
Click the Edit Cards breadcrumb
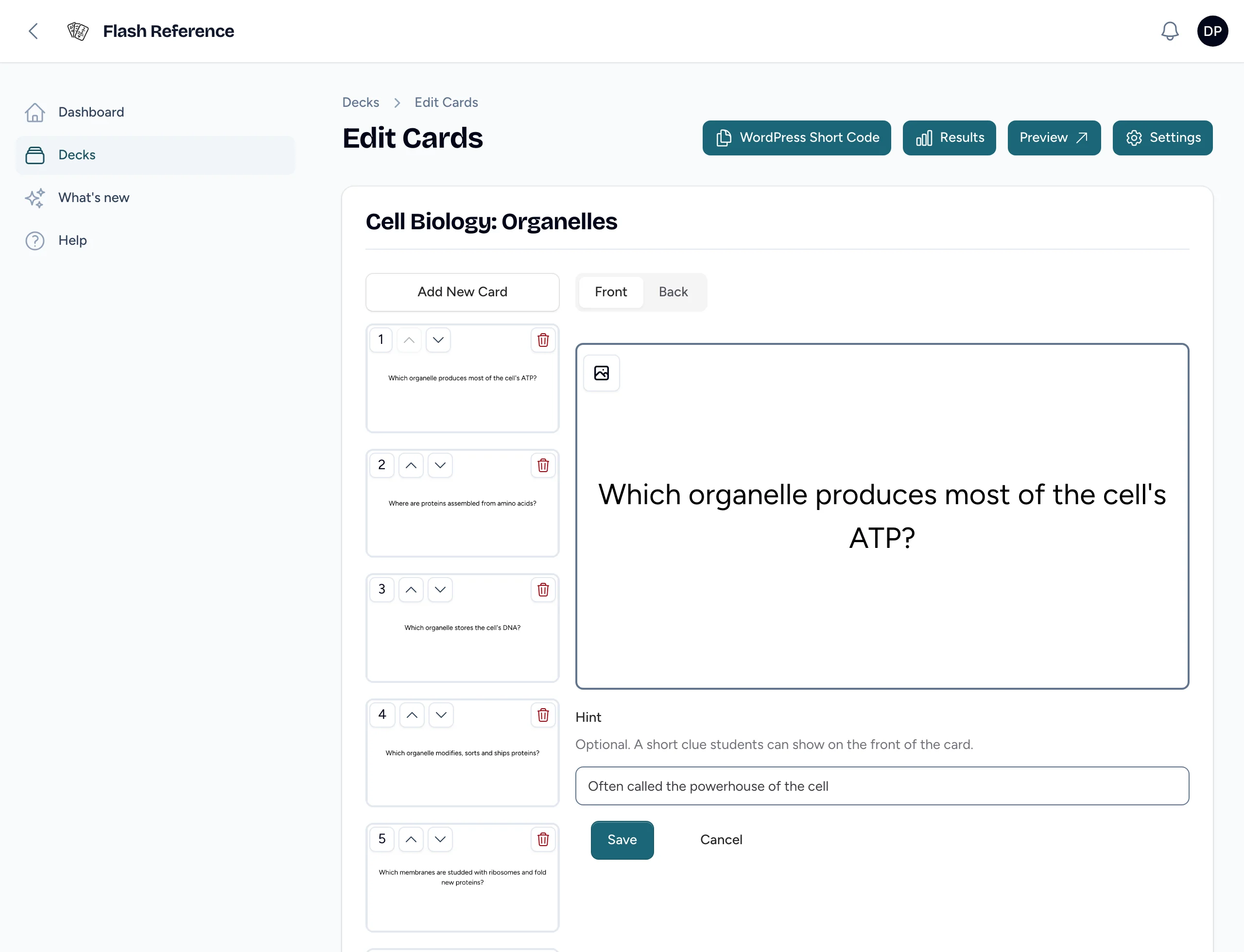pyautogui.click(x=446, y=102)
